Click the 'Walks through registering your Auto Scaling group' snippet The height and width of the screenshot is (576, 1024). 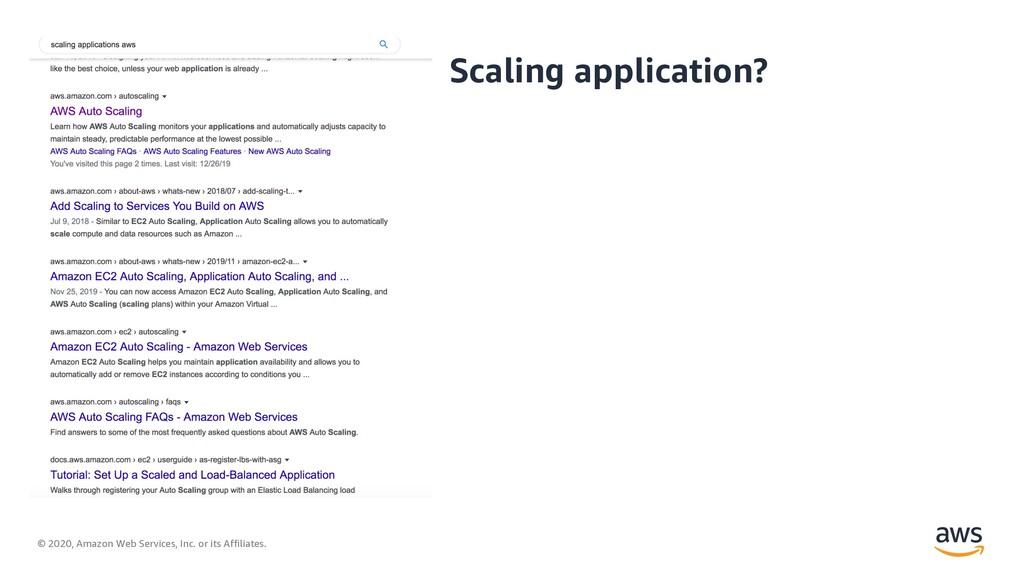pos(202,490)
